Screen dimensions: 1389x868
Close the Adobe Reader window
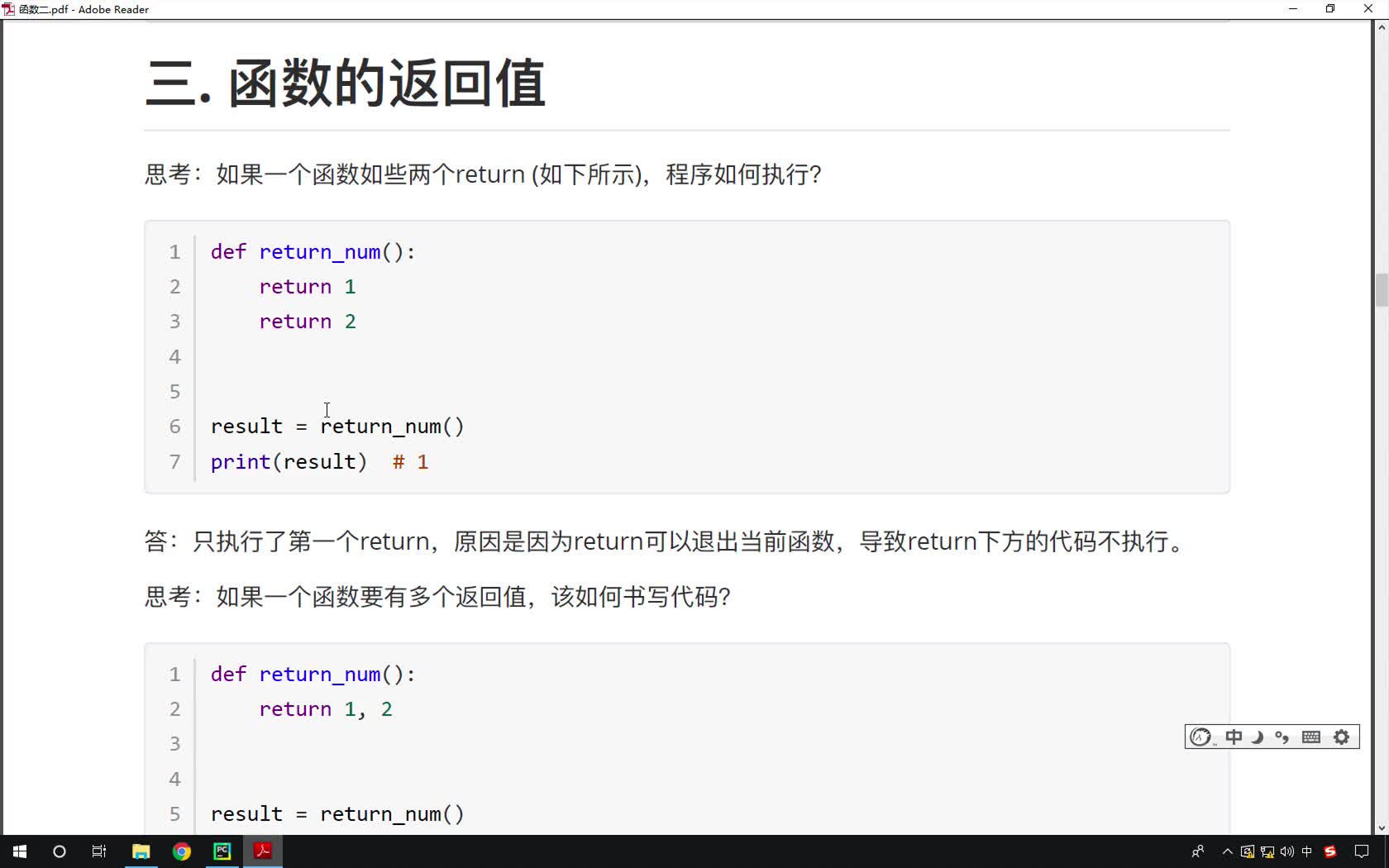[1368, 9]
